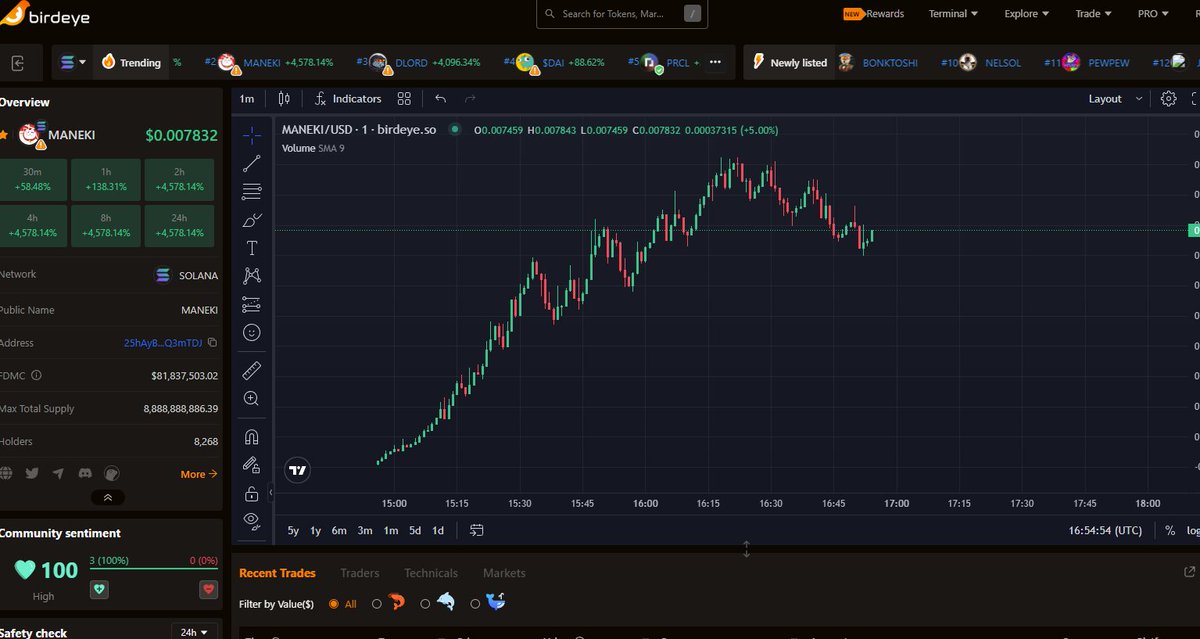Collapse the drawing toolbar with side arrow
This screenshot has height=639, width=1200.
pos(272,492)
